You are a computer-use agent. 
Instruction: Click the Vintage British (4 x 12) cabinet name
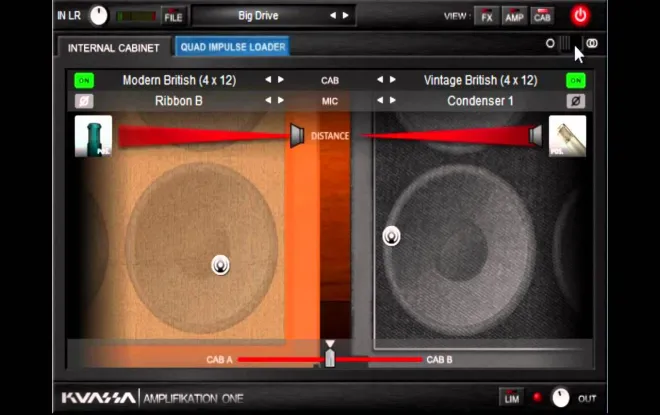pos(480,80)
